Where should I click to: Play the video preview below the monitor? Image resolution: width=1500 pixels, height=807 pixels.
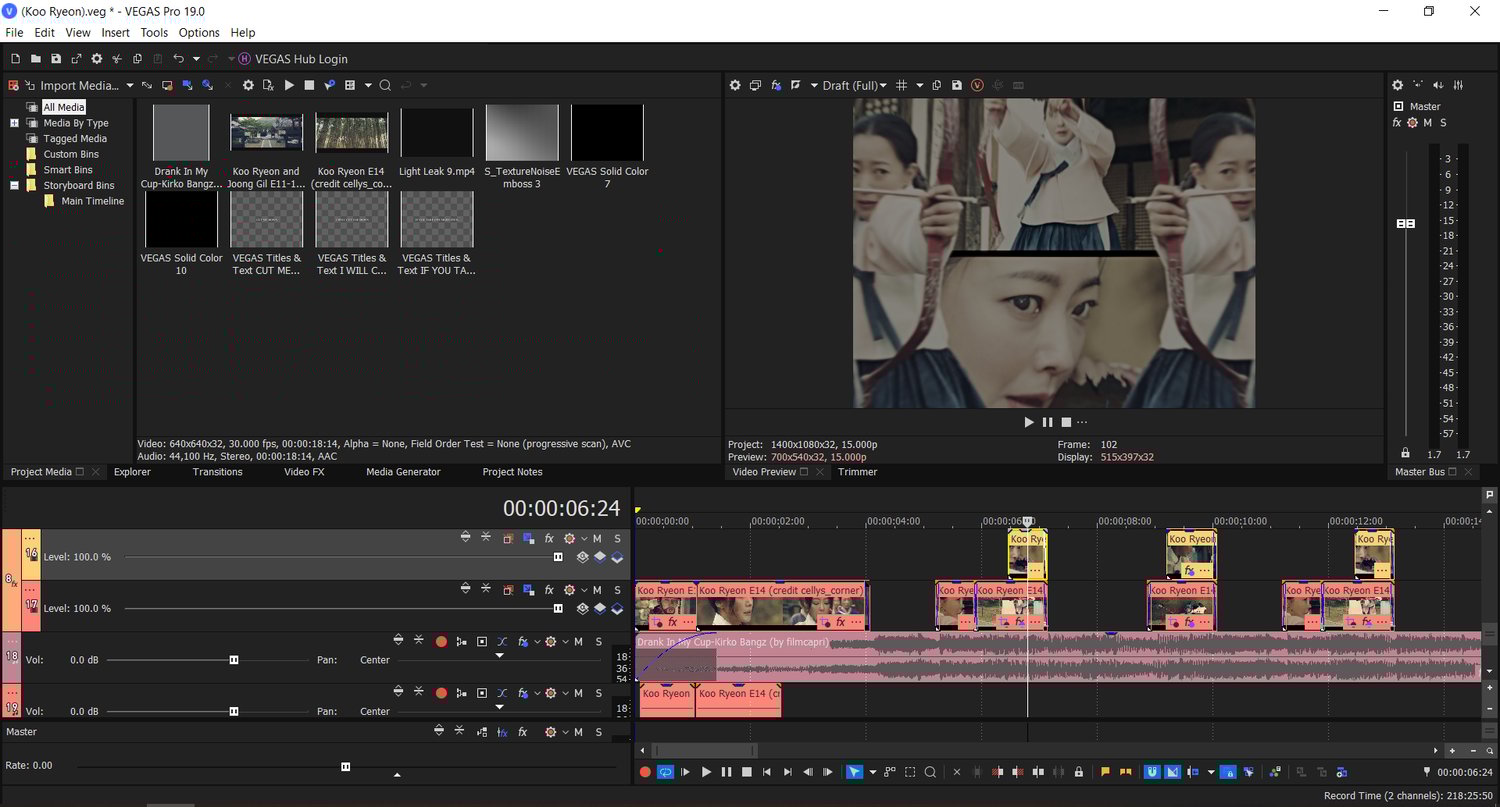(x=1029, y=422)
